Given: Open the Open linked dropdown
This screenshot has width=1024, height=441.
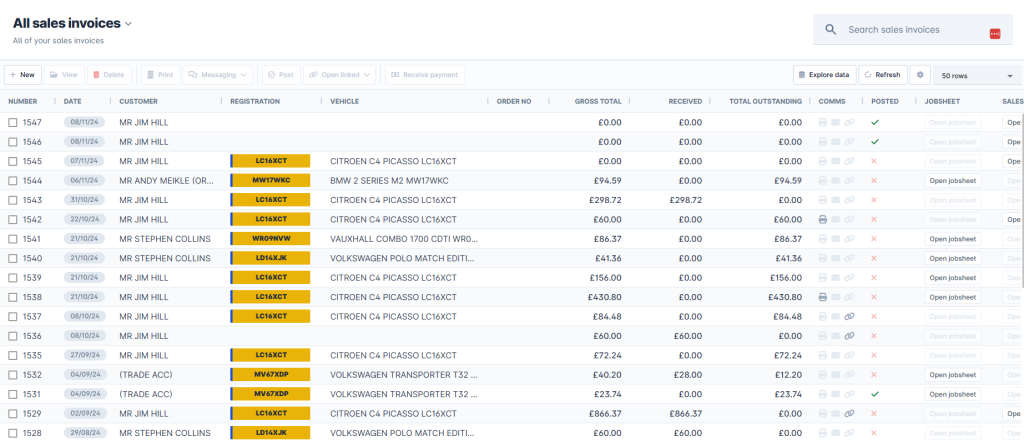Looking at the screenshot, I should [340, 75].
